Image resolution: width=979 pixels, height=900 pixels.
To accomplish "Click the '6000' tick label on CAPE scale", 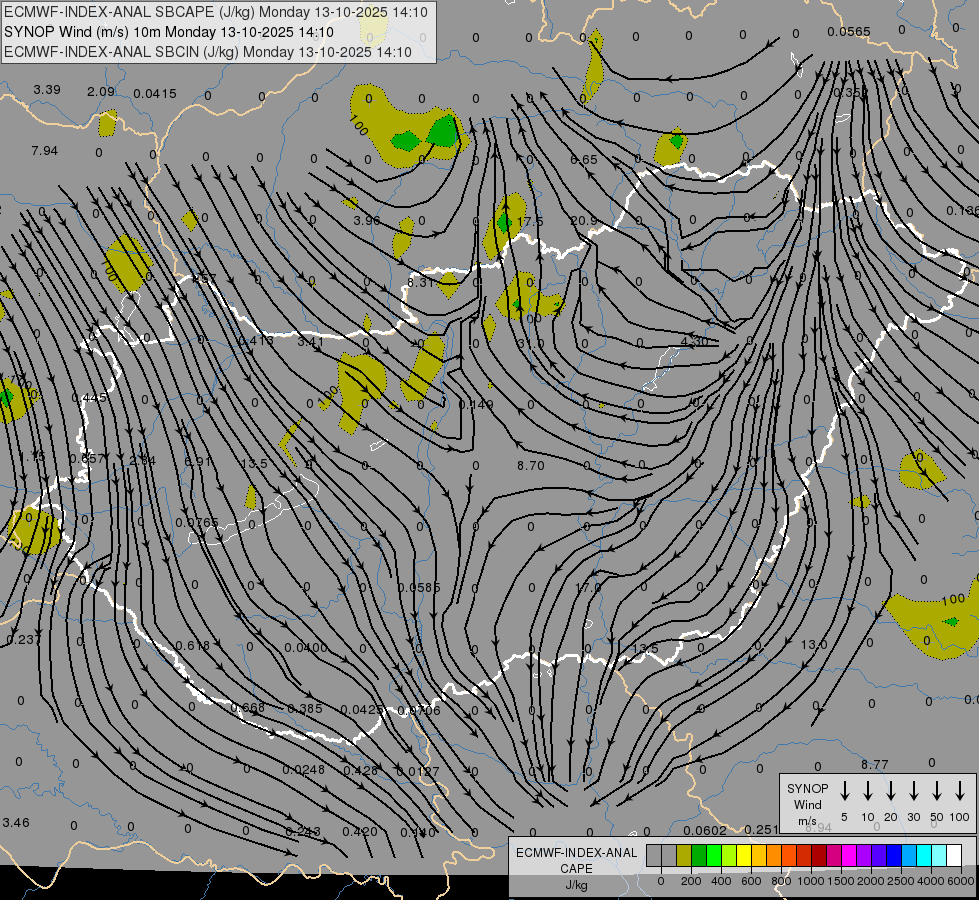I will [962, 881].
